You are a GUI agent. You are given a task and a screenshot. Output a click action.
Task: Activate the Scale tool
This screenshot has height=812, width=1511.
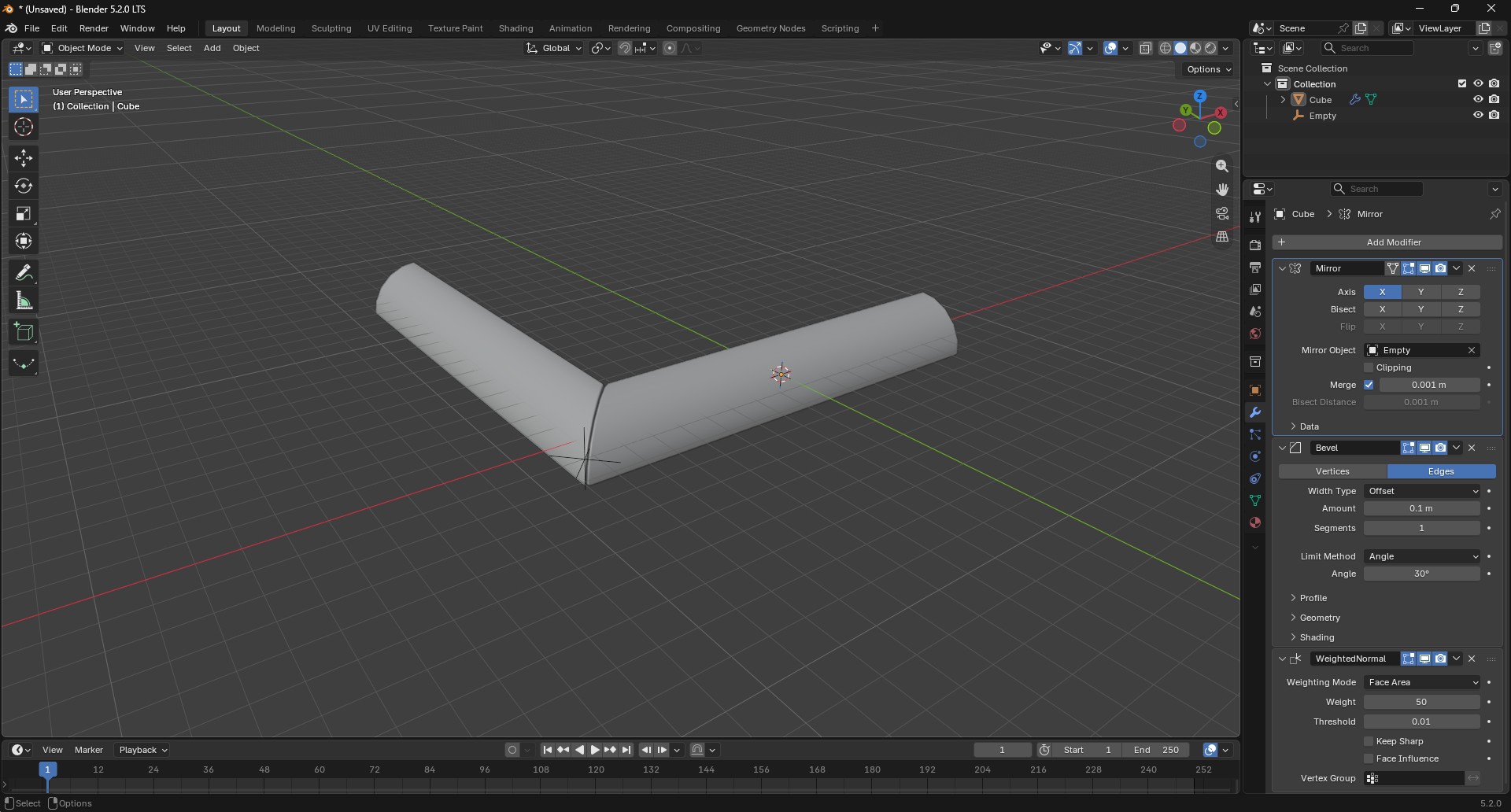pyautogui.click(x=24, y=213)
